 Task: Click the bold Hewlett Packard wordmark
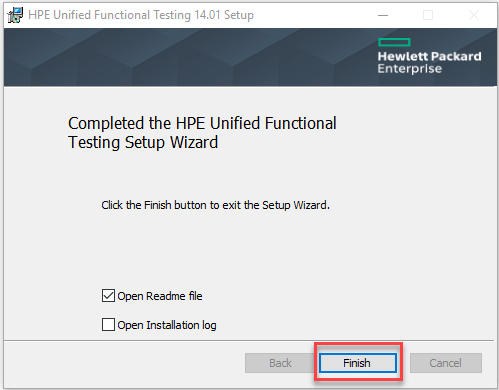429,56
